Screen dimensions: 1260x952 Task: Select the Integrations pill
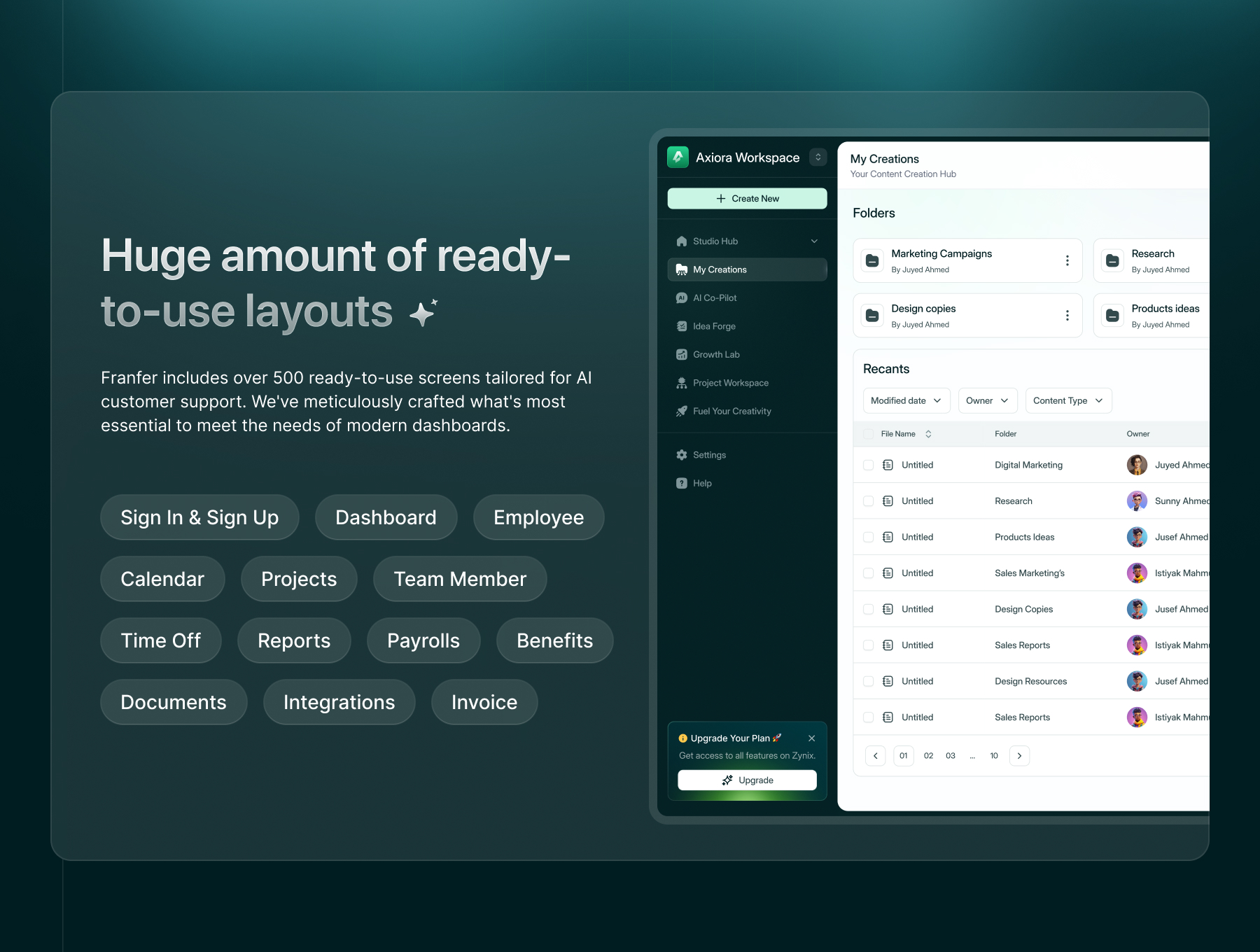339,703
